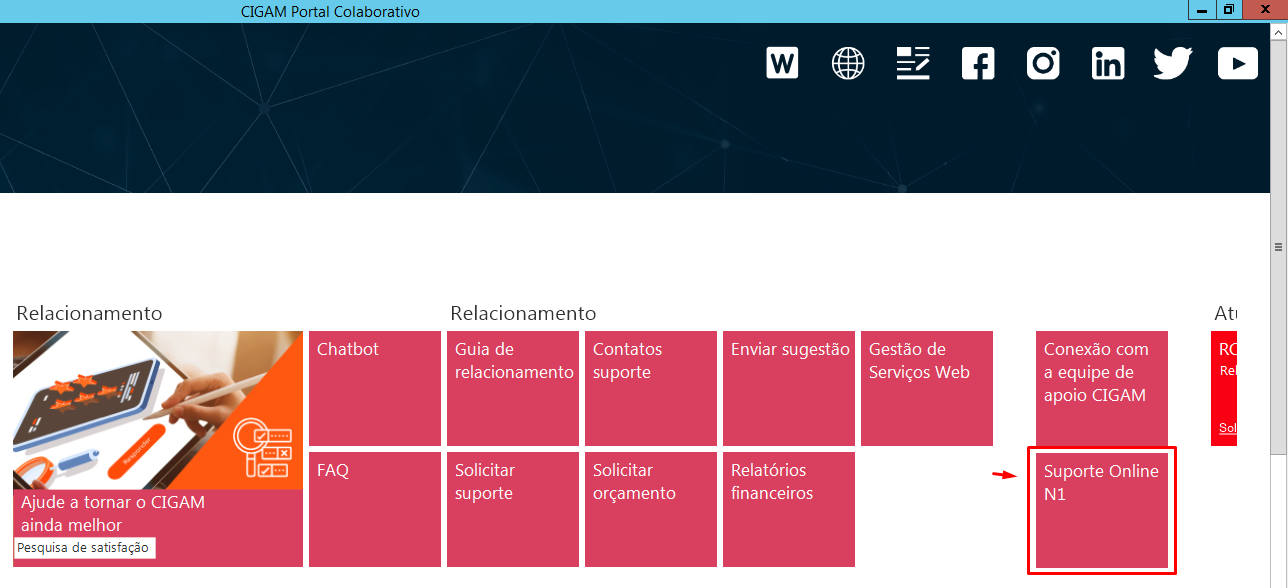1288x588 pixels.
Task: Open the LinkedIn icon
Action: click(x=1108, y=63)
